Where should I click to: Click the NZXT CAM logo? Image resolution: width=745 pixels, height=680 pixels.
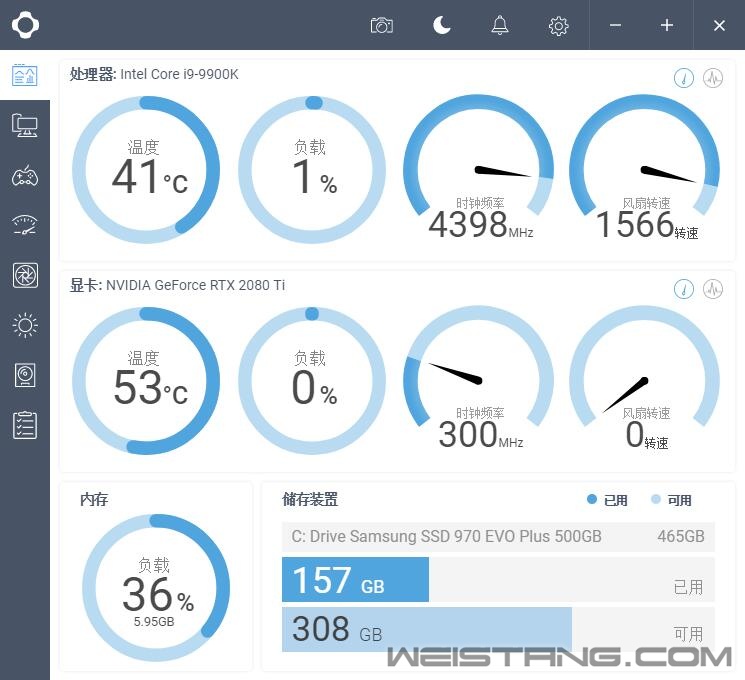tap(25, 25)
